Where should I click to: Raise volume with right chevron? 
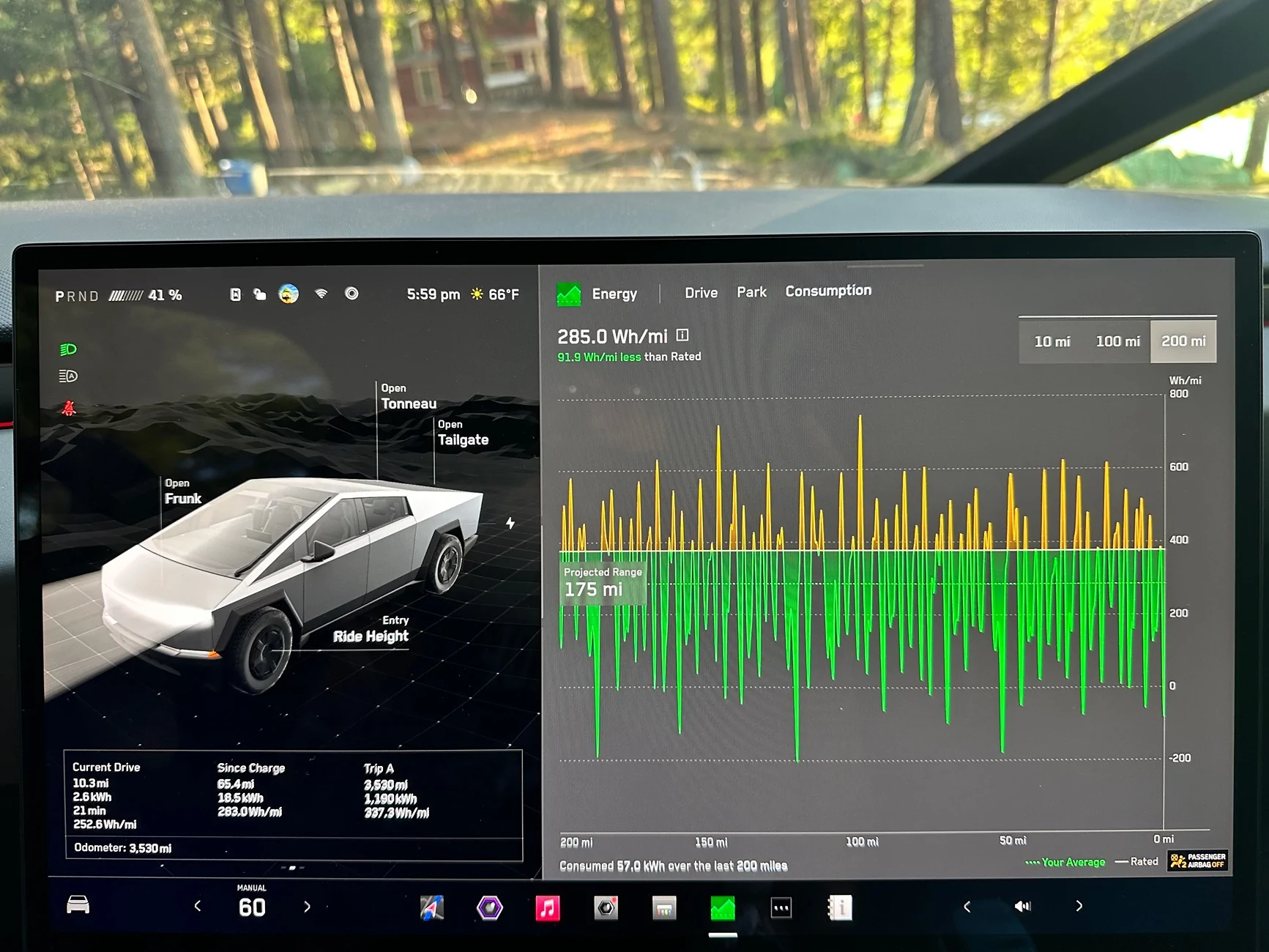click(1079, 906)
